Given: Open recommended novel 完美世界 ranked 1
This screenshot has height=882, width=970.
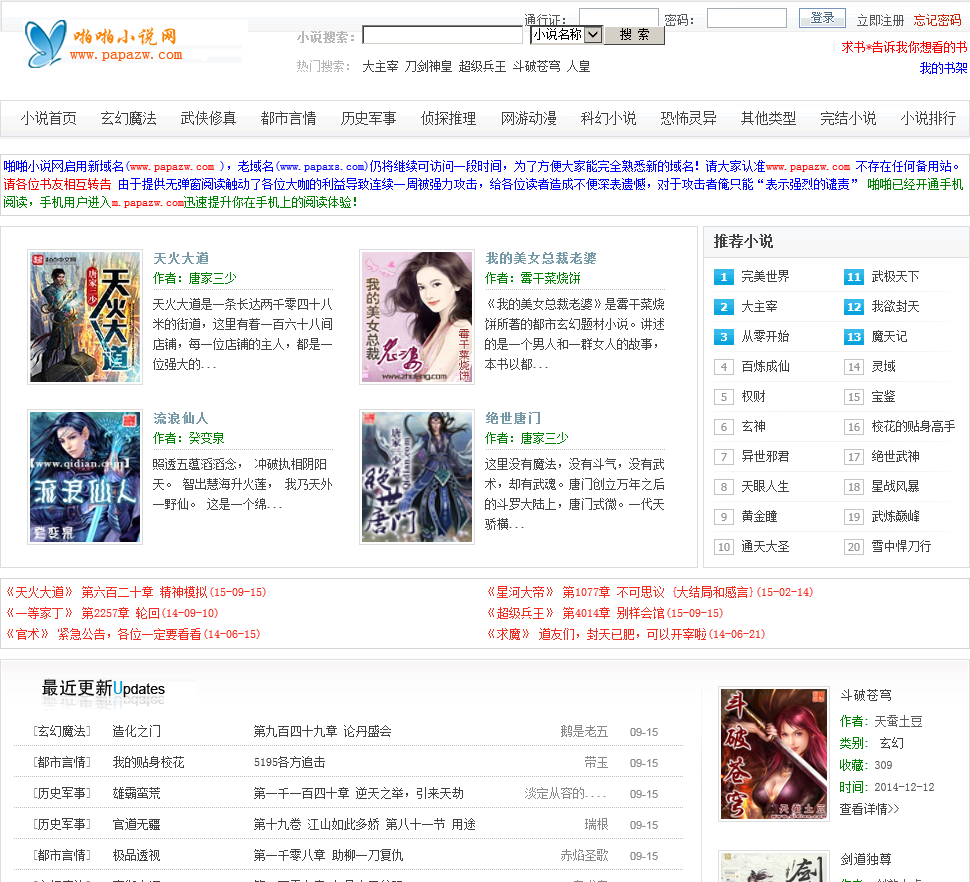Looking at the screenshot, I should click(x=765, y=276).
